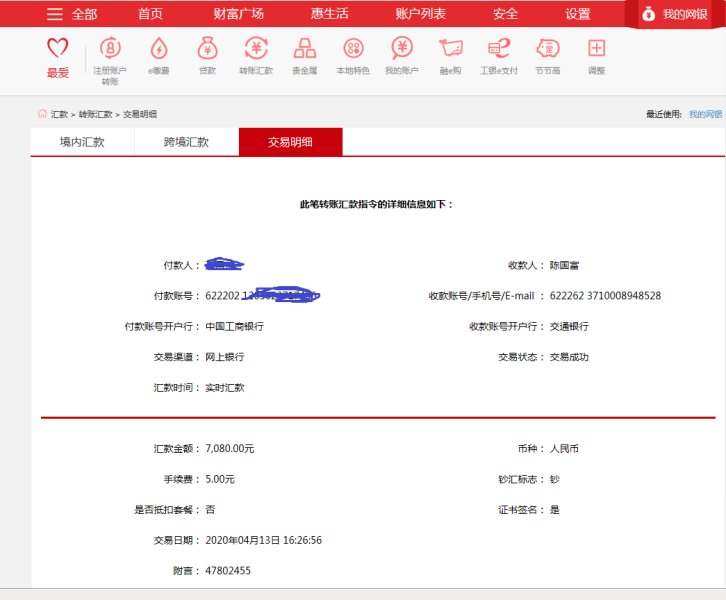The width and height of the screenshot is (726, 600).
Task: Click the 最爱 heart icon
Action: [58, 50]
